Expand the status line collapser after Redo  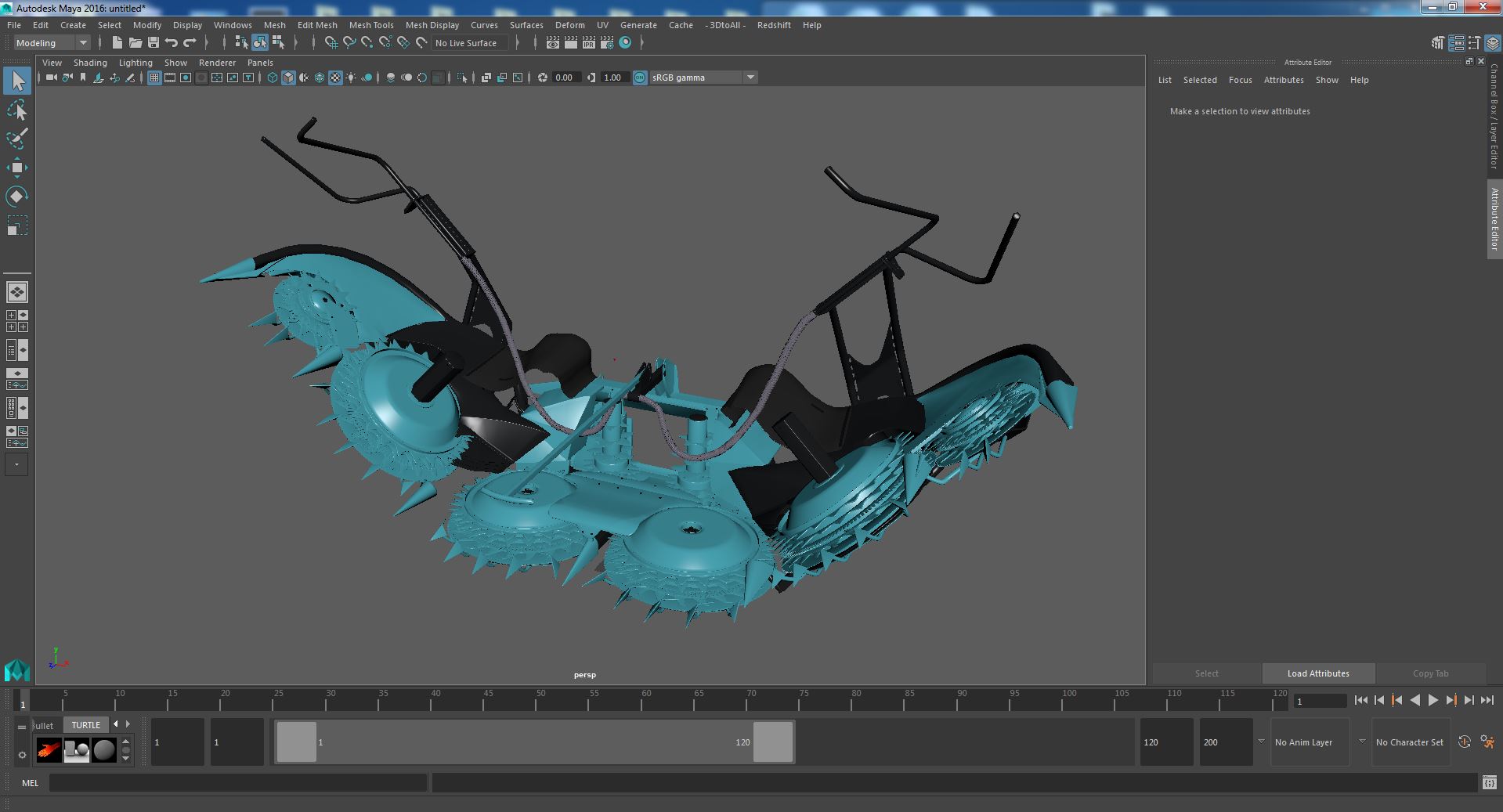206,42
